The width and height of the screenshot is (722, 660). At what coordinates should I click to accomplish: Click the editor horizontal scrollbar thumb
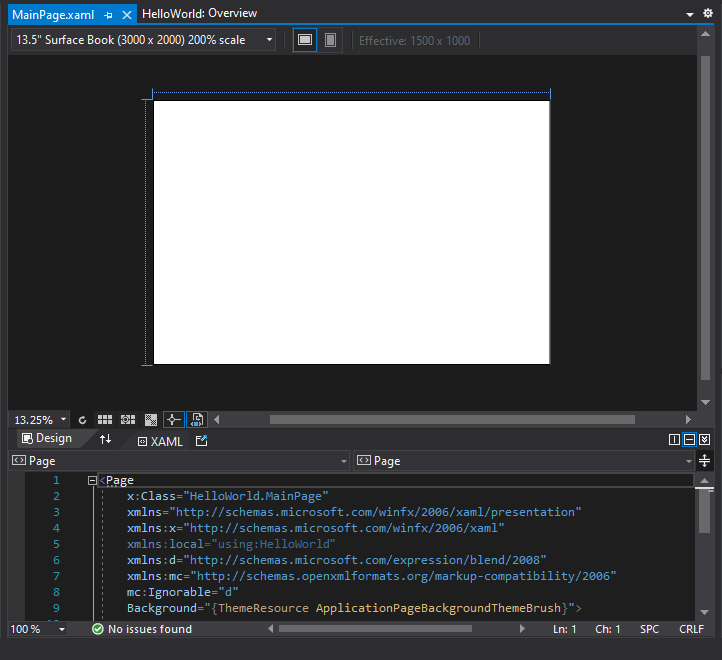coord(375,629)
